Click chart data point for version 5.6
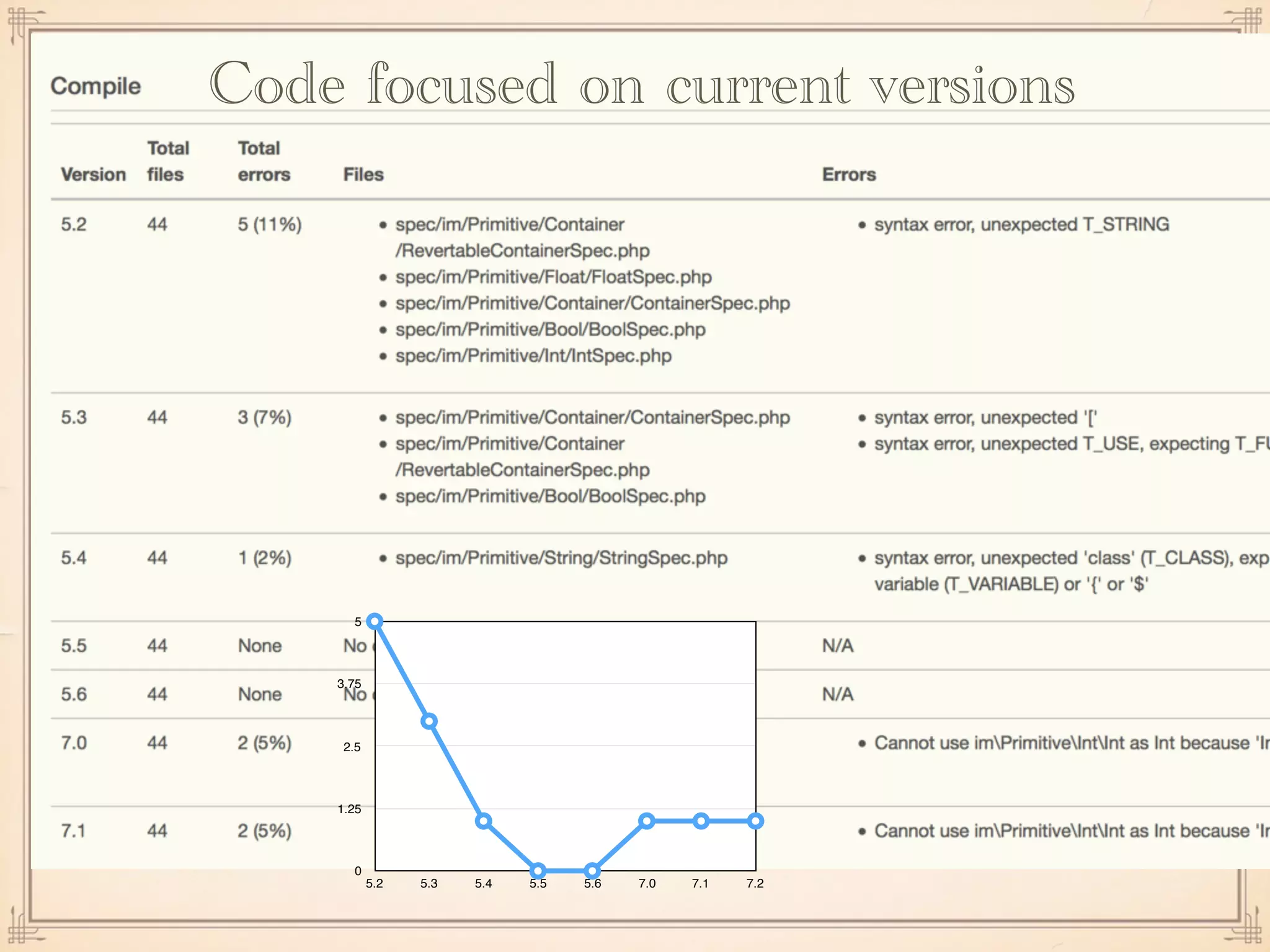This screenshot has width=1270, height=952. tap(592, 871)
